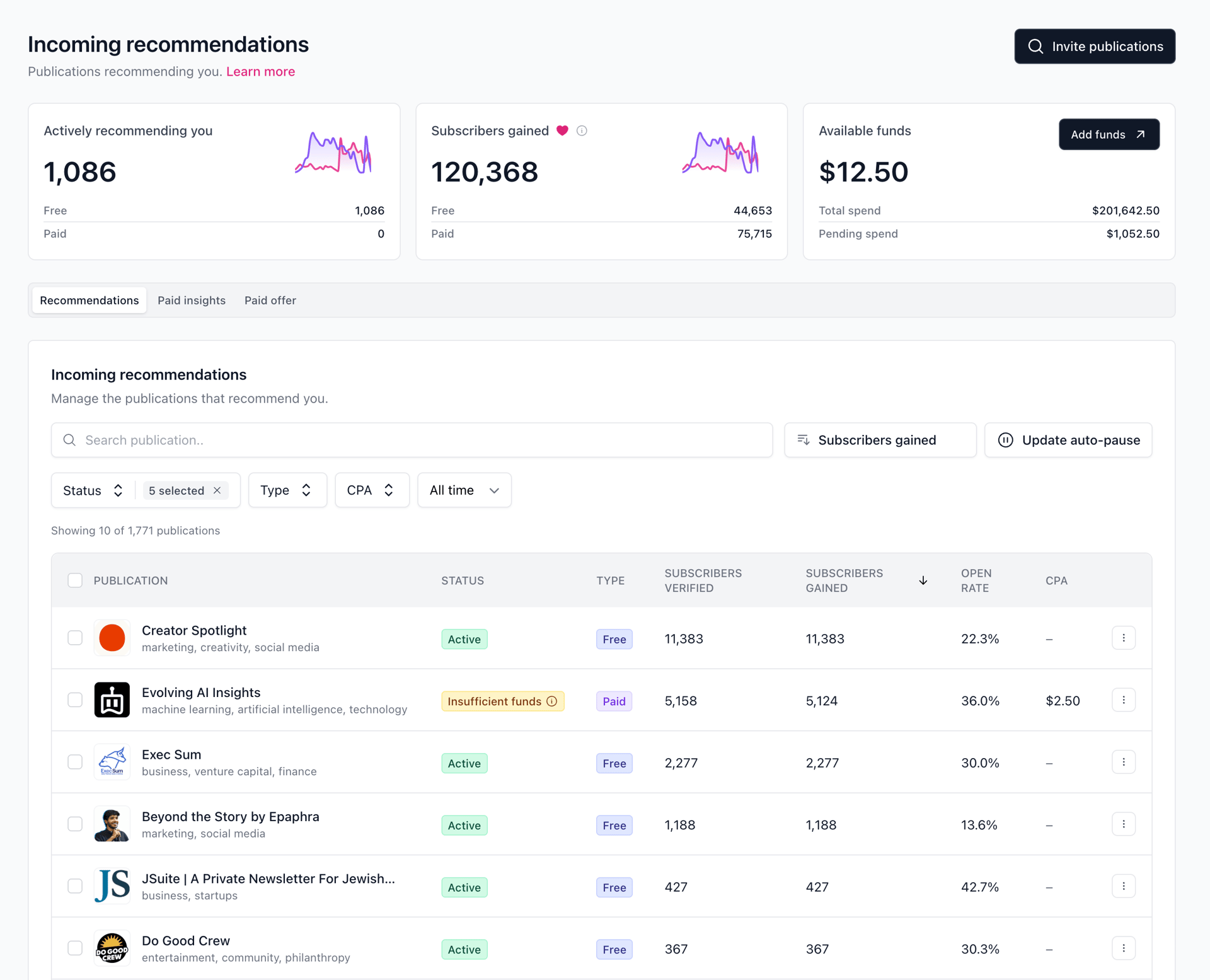
Task: Open three-dot menu for Exec Sum row
Action: 1123,762
